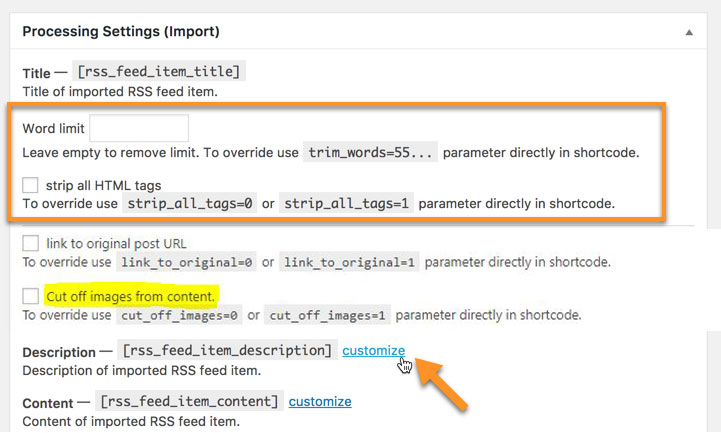Image resolution: width=721 pixels, height=433 pixels.
Task: Click the Processing Settings (Import) heading
Action: (121, 31)
